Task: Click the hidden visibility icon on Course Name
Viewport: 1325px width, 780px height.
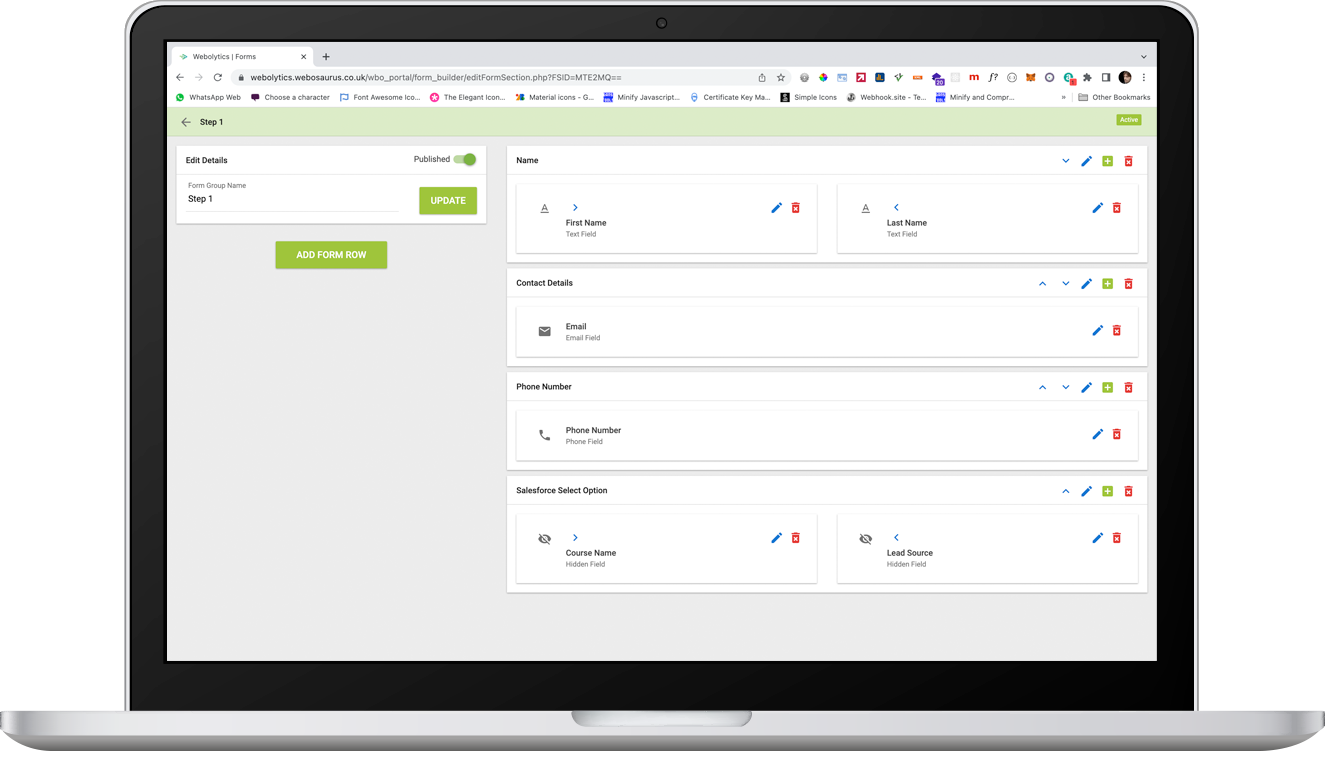Action: [x=544, y=537]
